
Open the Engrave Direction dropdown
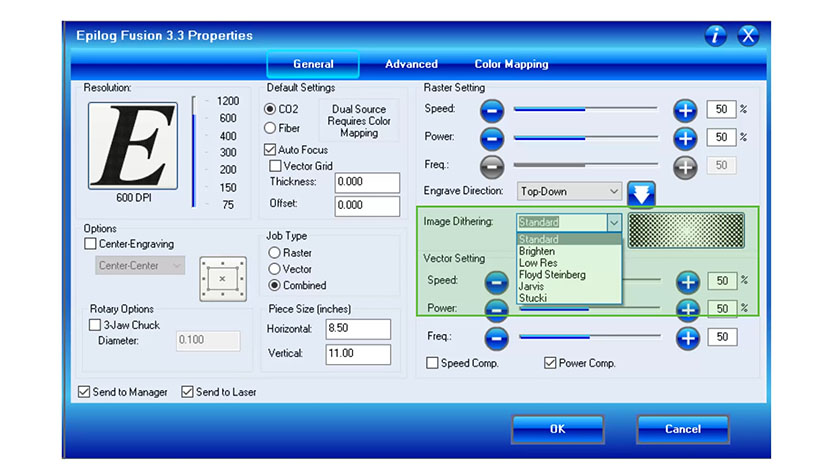(570, 190)
